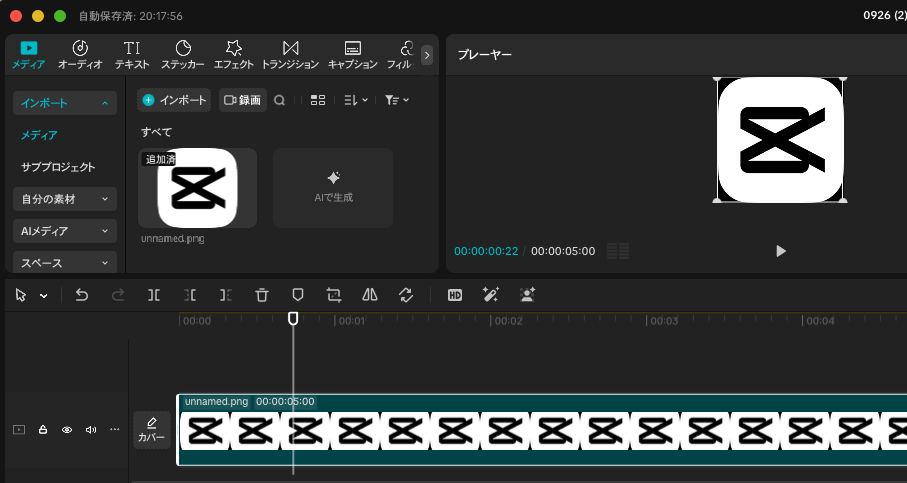The width and height of the screenshot is (907, 483).
Task: Click the crop tool icon
Action: coord(334,296)
